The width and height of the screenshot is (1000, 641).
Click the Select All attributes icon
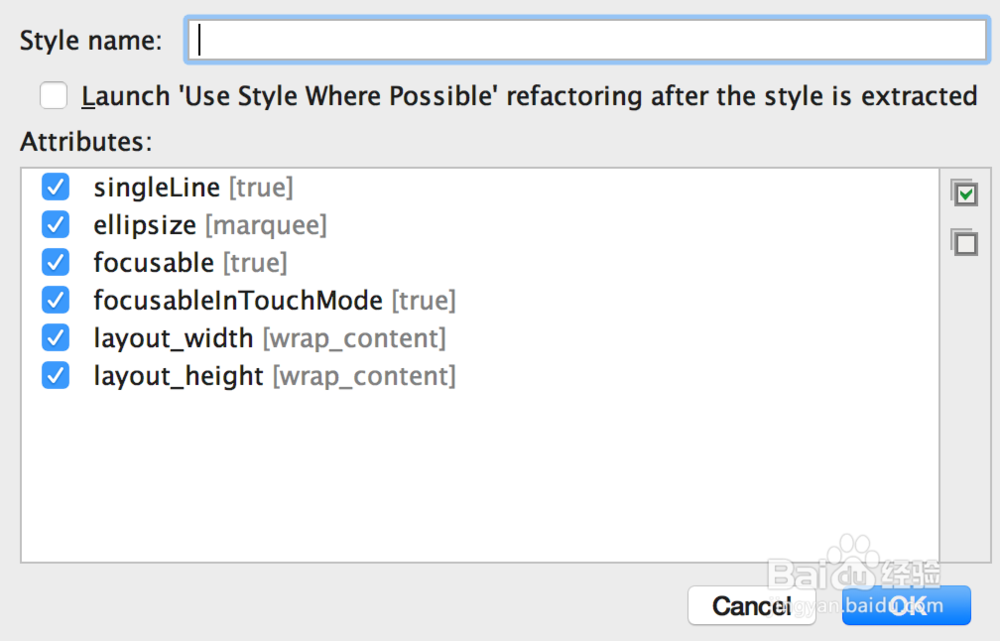964,193
